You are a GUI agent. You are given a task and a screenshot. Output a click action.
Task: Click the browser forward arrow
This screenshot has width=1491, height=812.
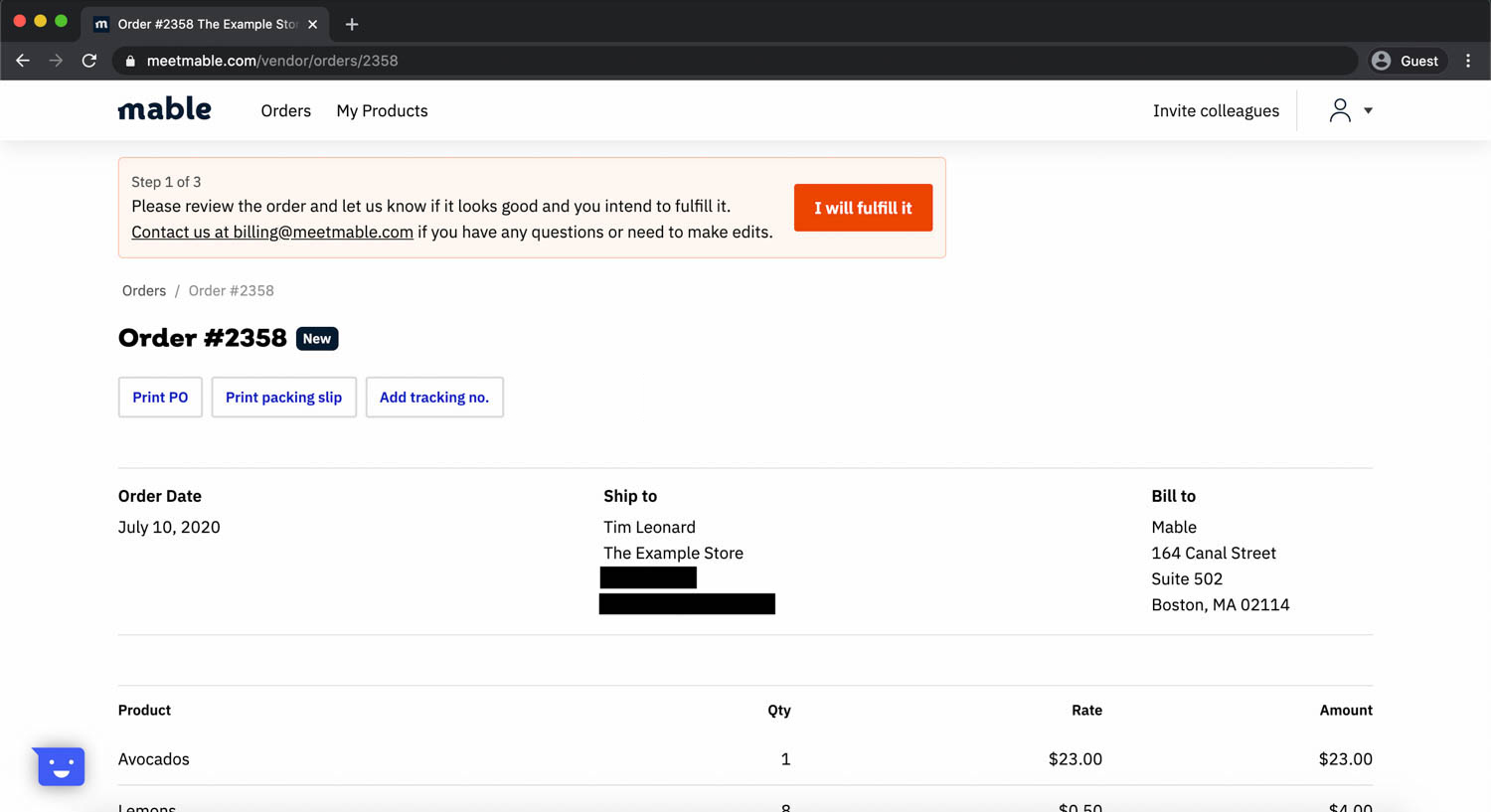pyautogui.click(x=56, y=61)
